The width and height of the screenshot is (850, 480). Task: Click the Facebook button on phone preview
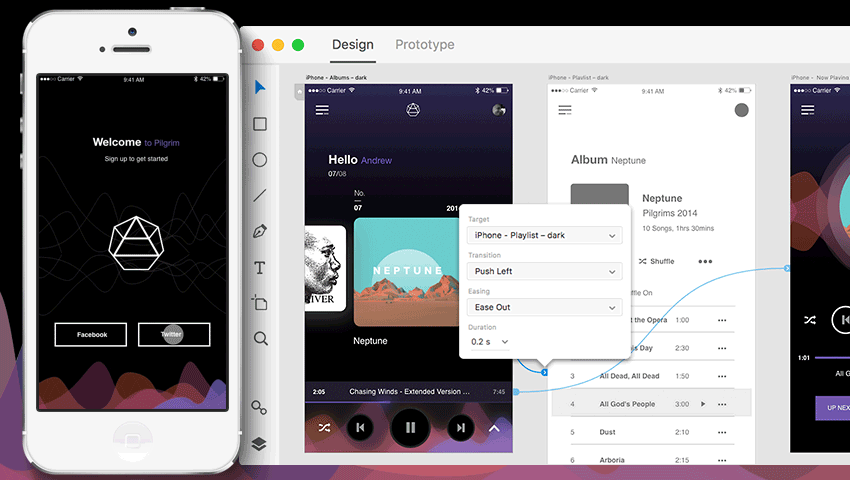pos(92,334)
